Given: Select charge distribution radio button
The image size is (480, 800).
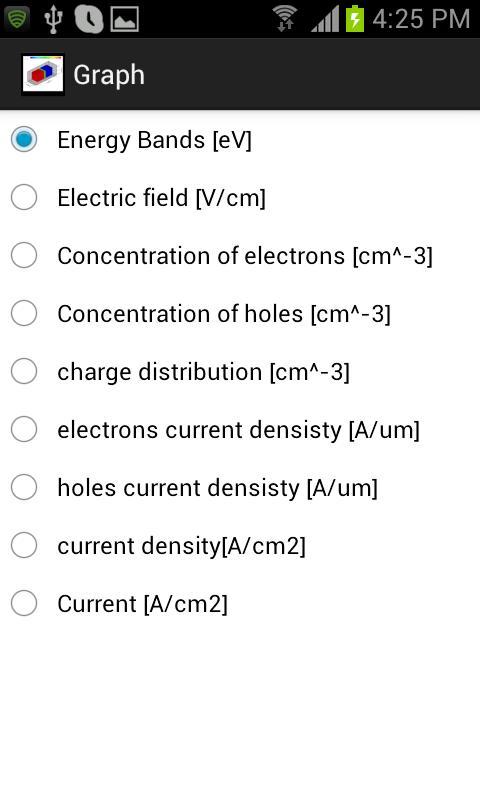Looking at the screenshot, I should click(24, 371).
